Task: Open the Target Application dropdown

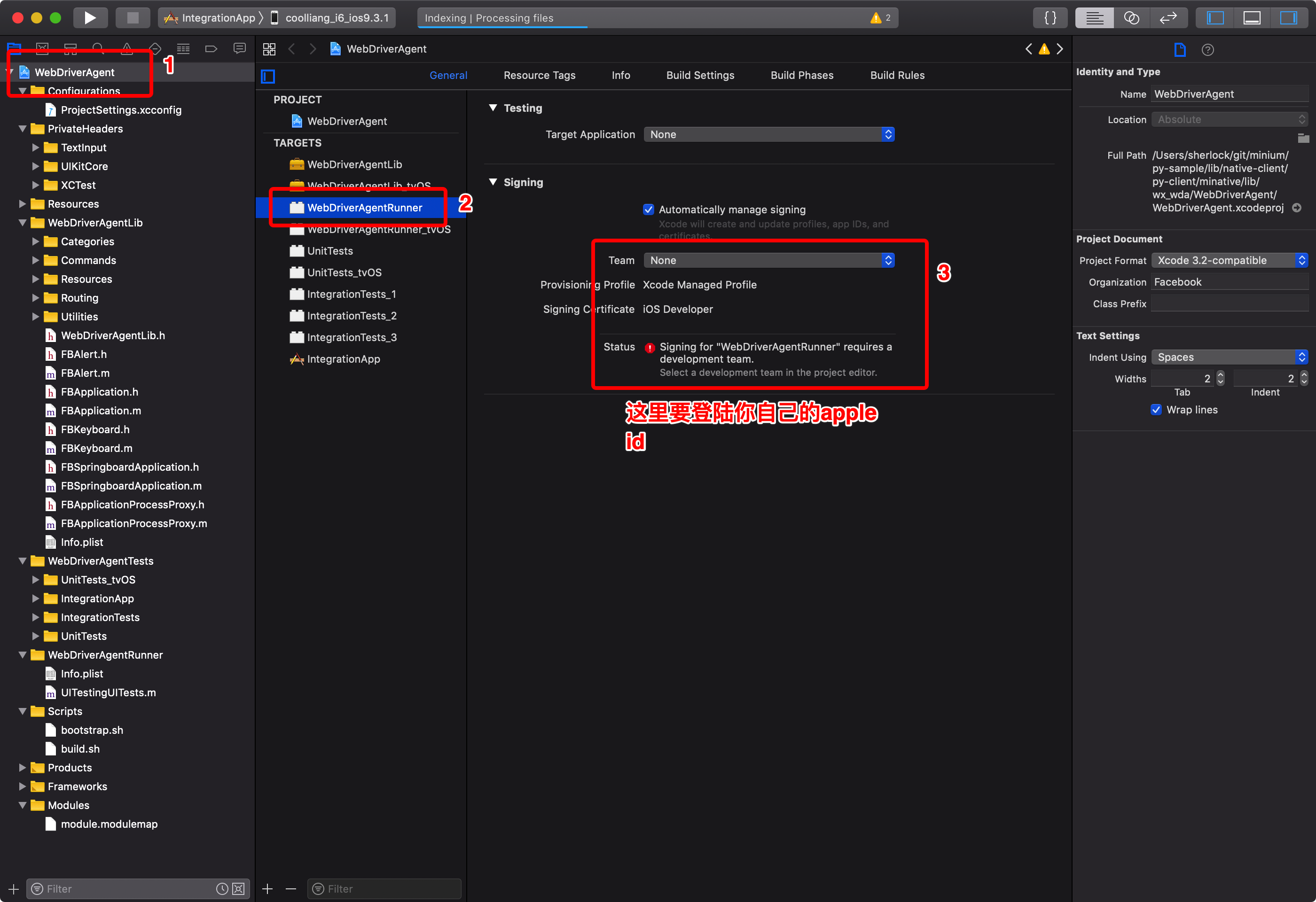Action: pyautogui.click(x=768, y=135)
